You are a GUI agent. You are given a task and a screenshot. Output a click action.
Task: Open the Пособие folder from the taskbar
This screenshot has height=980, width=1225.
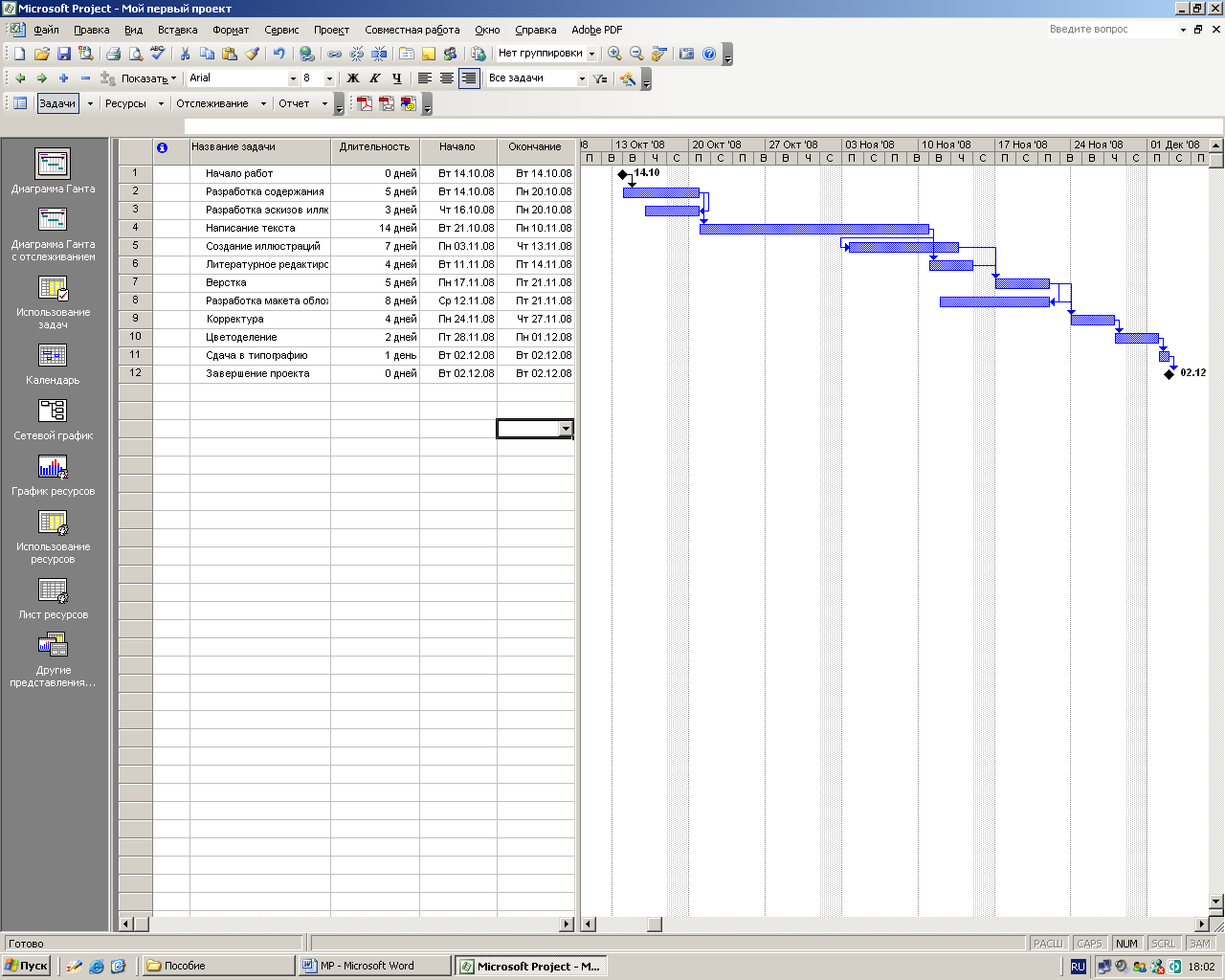(x=216, y=966)
